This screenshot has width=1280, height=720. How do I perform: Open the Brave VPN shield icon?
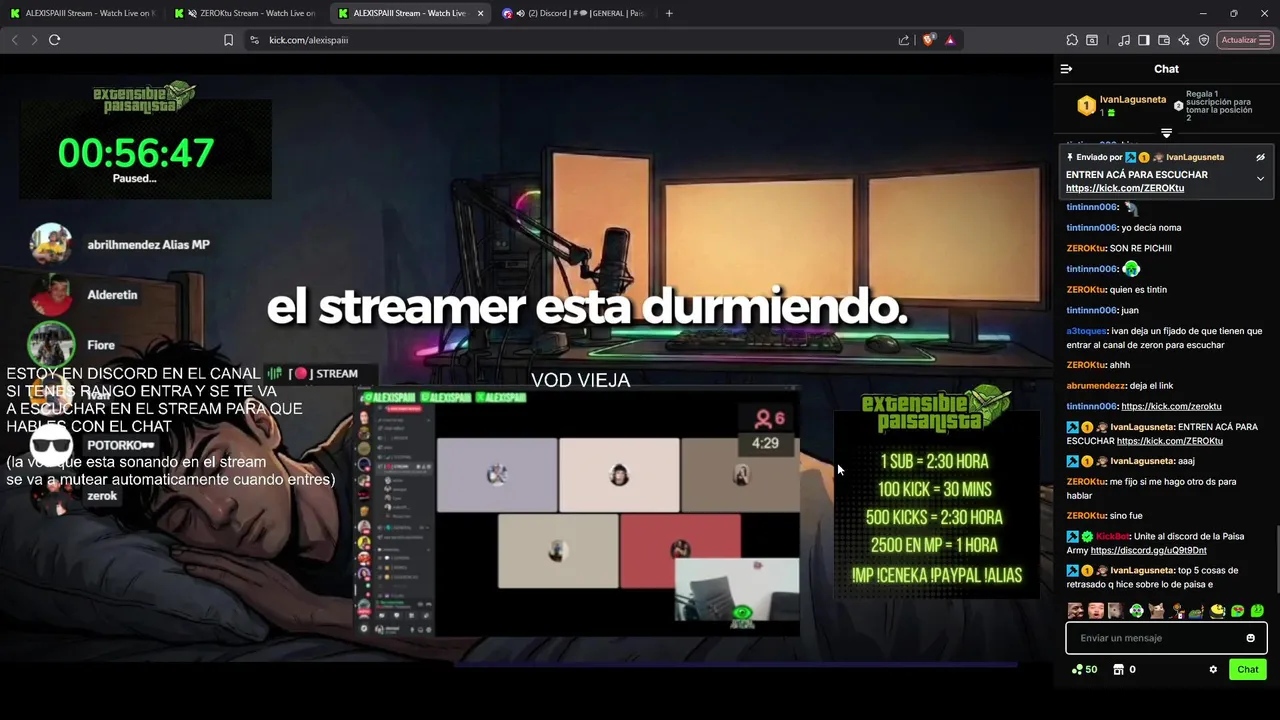tap(1204, 40)
